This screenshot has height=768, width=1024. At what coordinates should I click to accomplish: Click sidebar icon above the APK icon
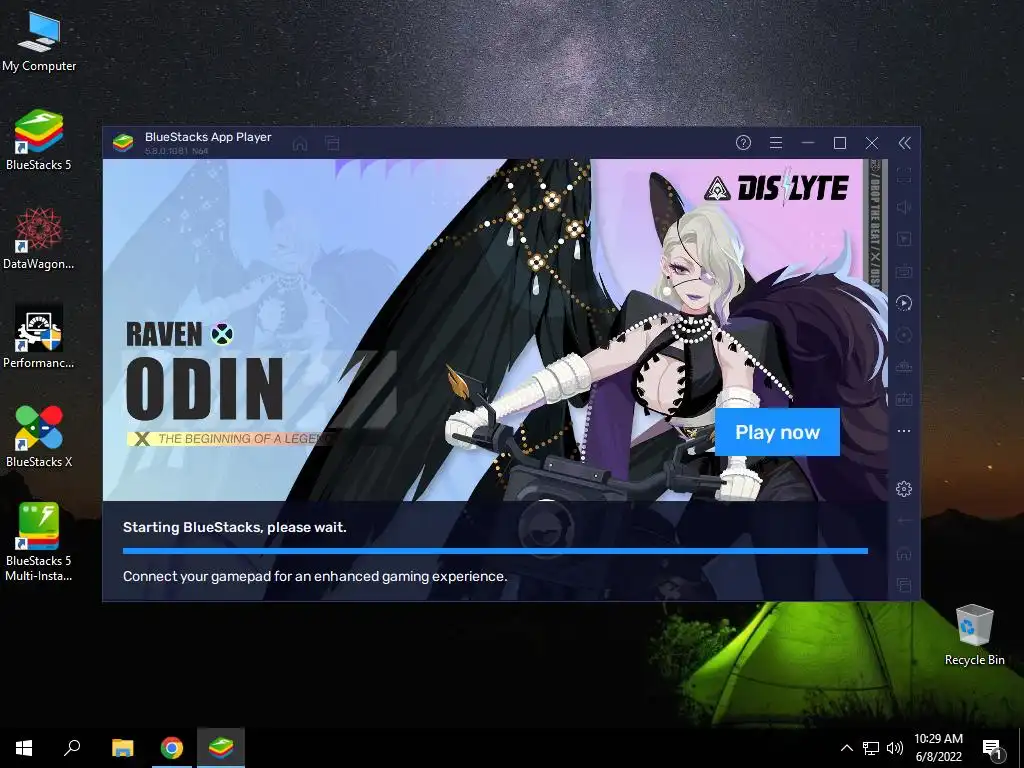coord(904,367)
